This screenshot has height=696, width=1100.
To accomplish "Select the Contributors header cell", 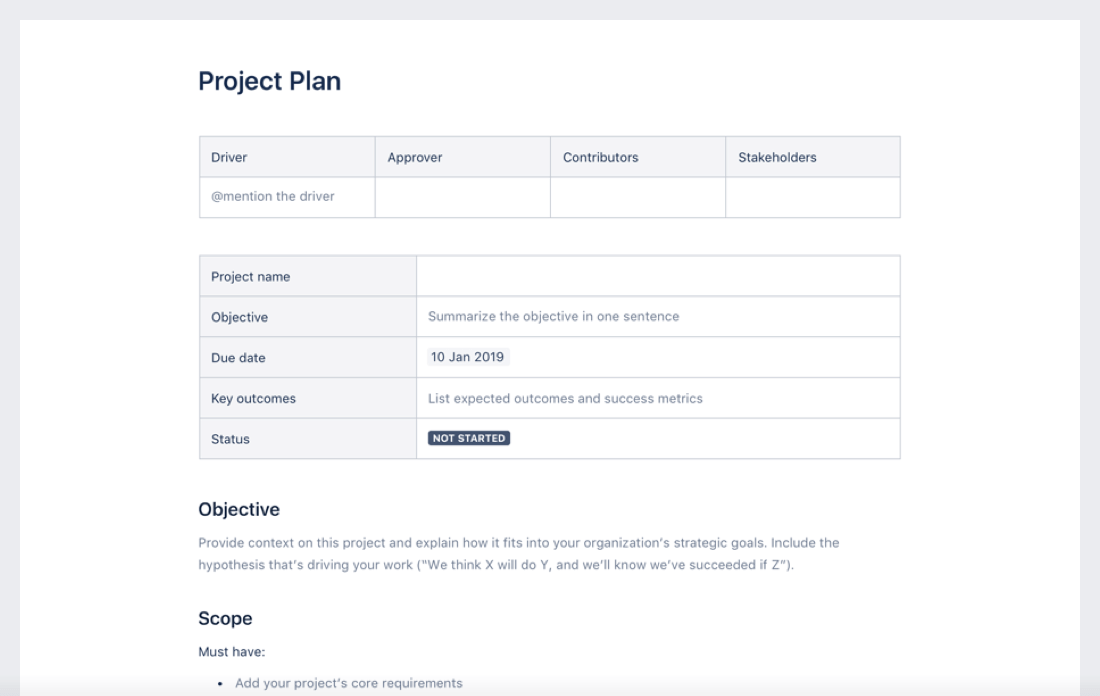I will pyautogui.click(x=637, y=158).
